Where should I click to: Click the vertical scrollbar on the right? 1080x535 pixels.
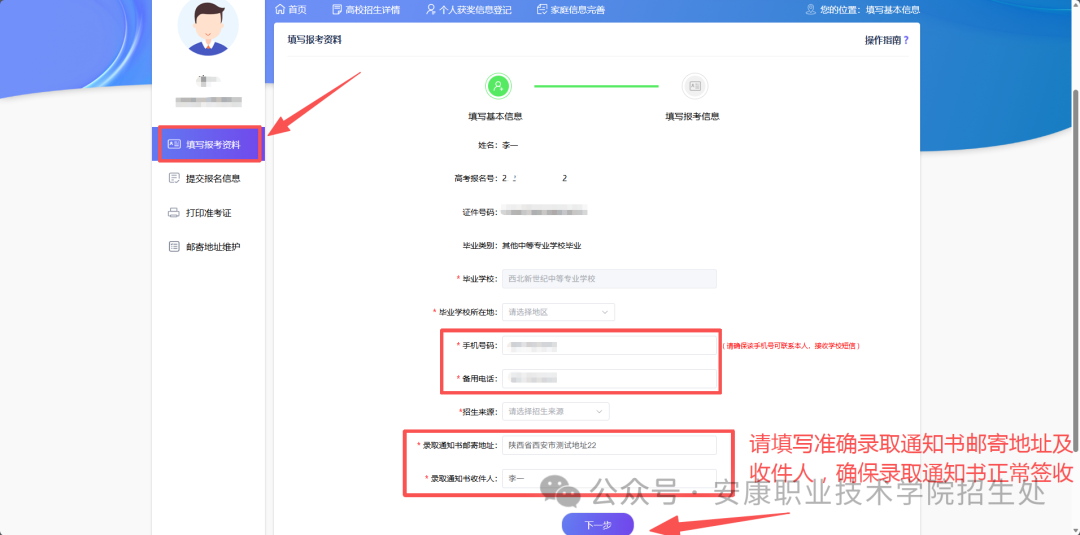(1075, 200)
